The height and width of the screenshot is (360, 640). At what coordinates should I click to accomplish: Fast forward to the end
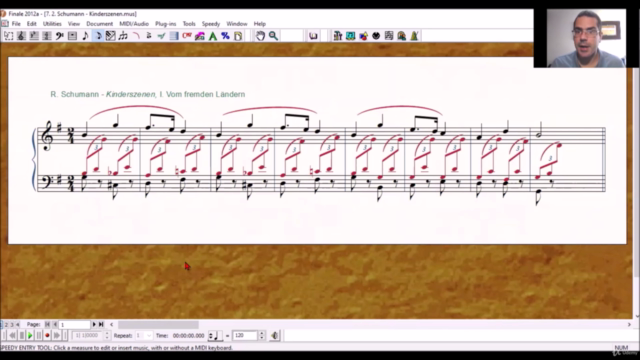pos(57,336)
